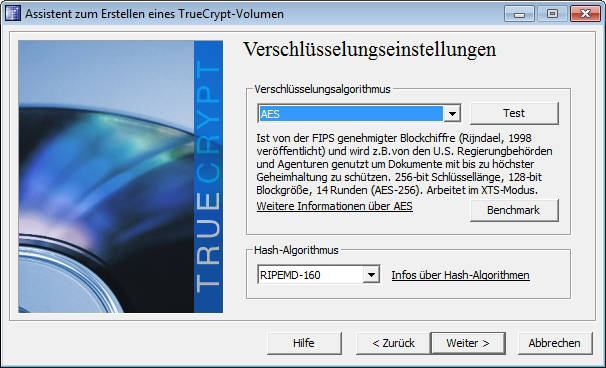Select the highlighted AES algorithm field
Screen dimensions: 606x368
pos(351,114)
